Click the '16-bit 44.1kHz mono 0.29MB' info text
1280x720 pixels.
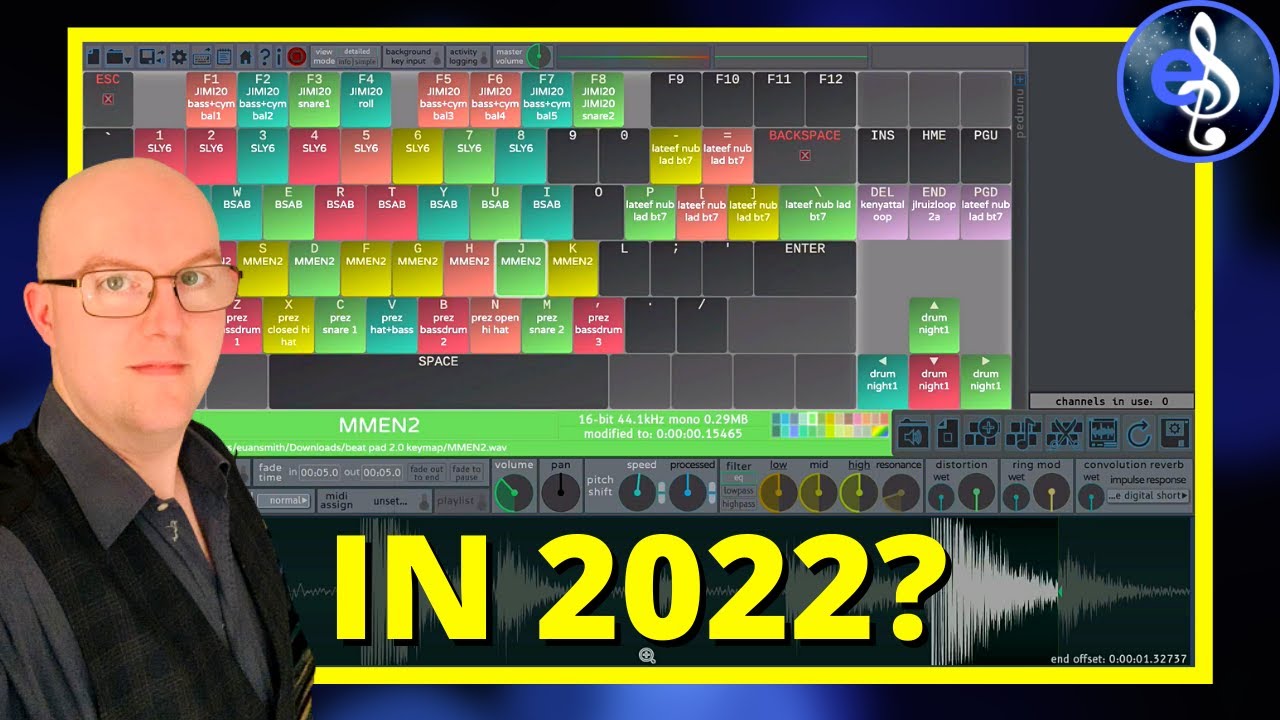[x=663, y=419]
